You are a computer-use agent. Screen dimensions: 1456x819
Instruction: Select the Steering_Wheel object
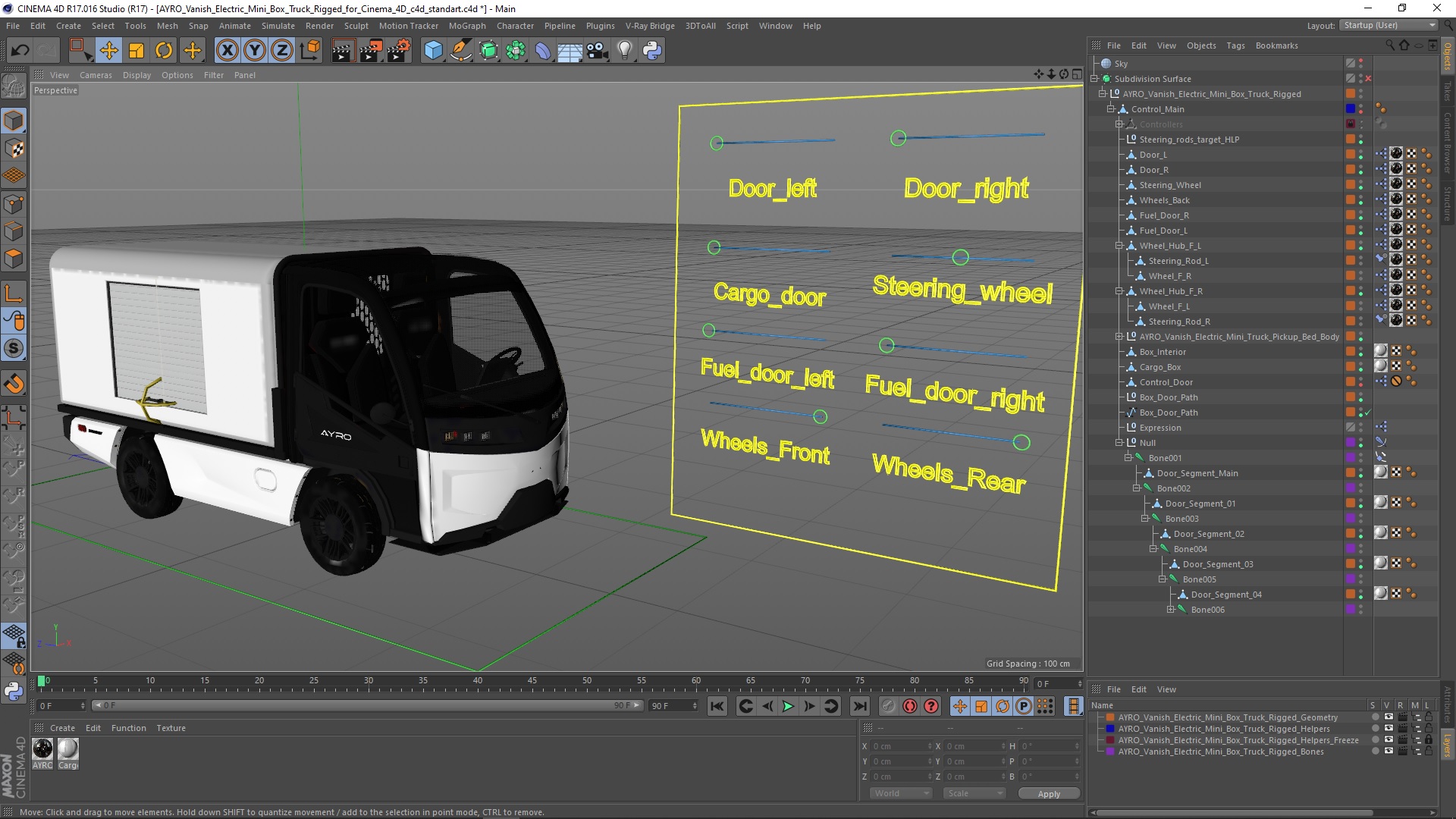1170,185
